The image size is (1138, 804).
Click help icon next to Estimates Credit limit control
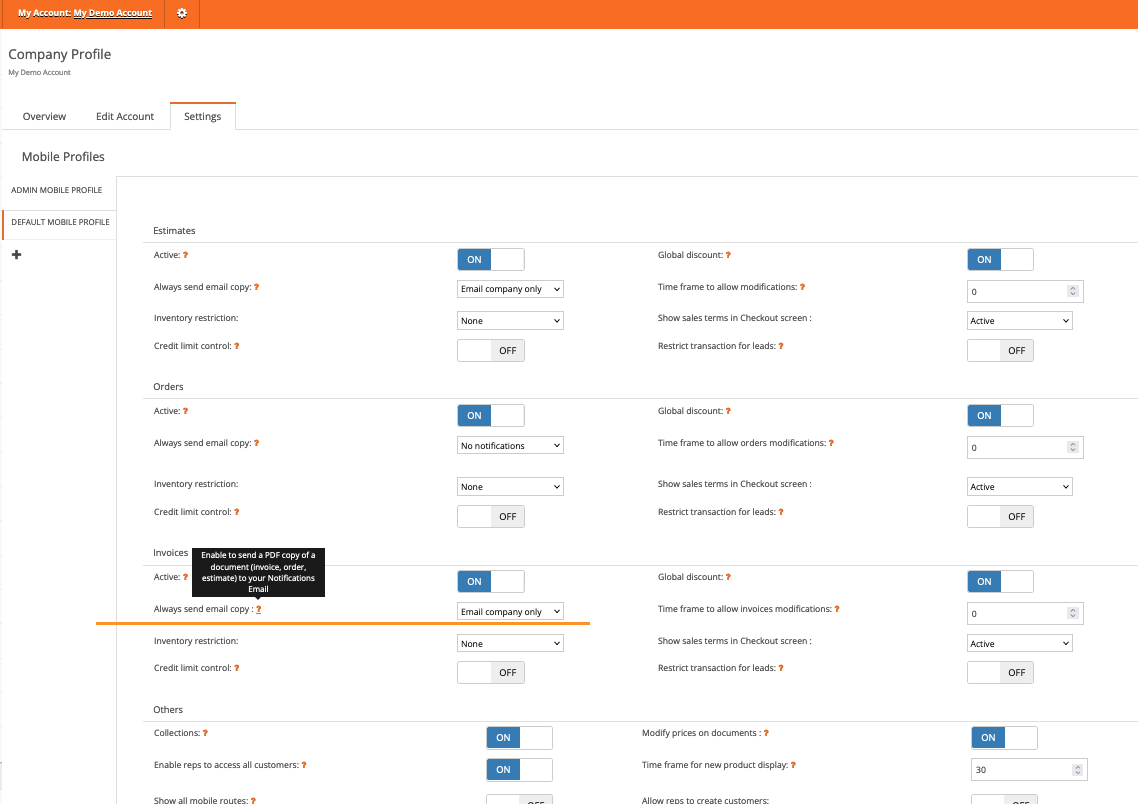(x=237, y=346)
